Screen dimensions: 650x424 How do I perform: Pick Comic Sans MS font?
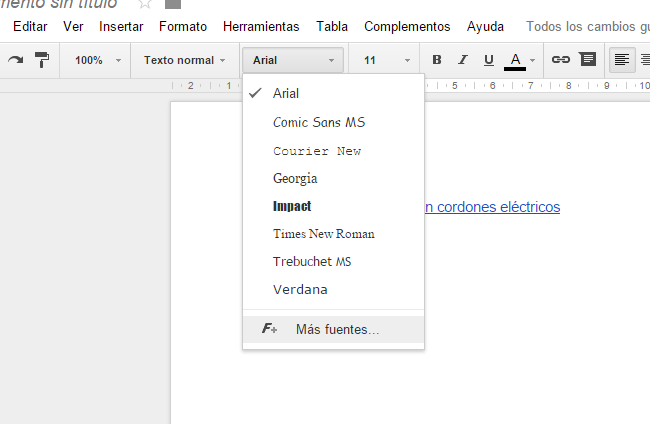[319, 122]
